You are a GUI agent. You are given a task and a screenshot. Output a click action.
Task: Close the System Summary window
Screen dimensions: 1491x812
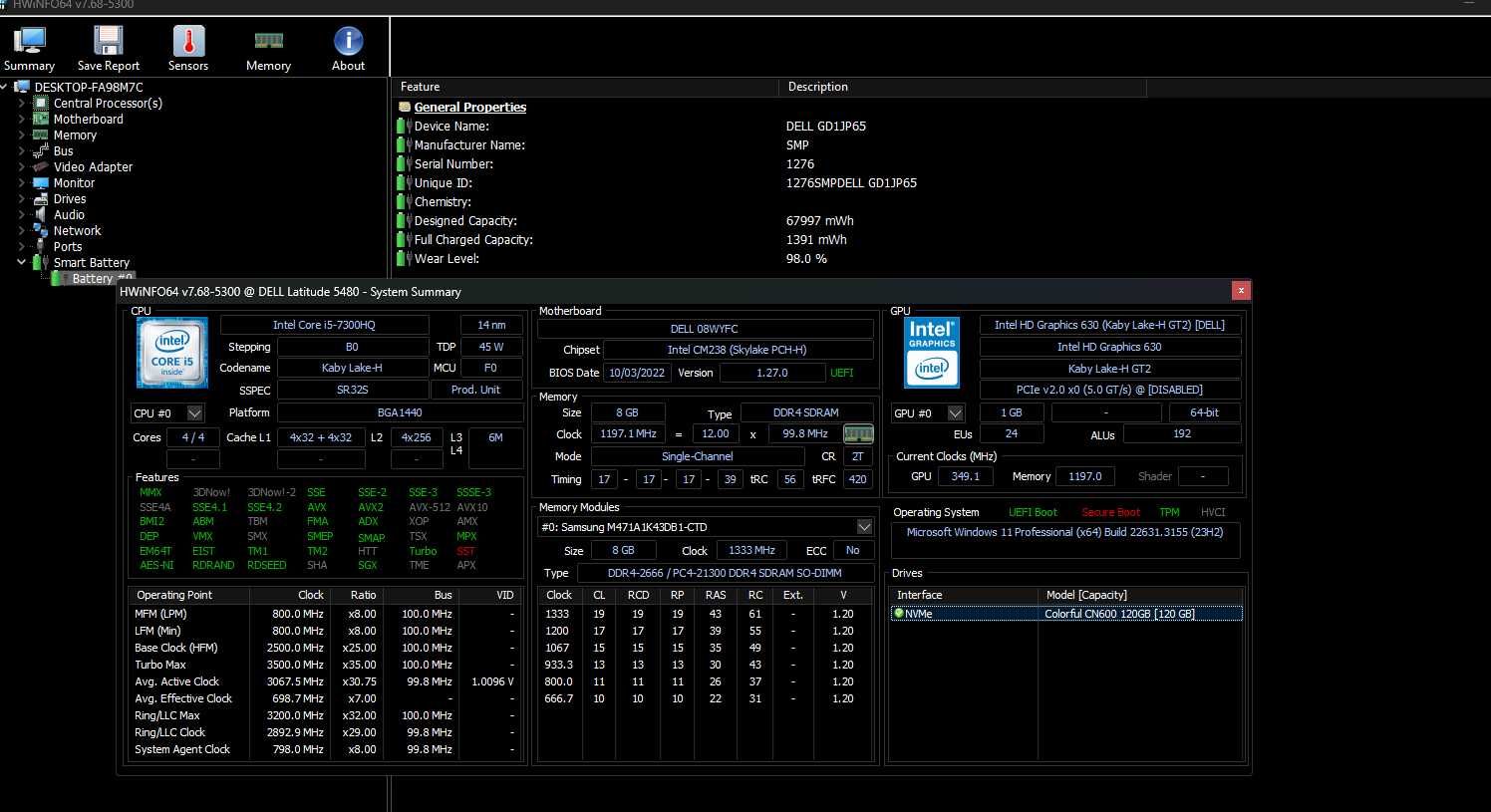point(1240,290)
